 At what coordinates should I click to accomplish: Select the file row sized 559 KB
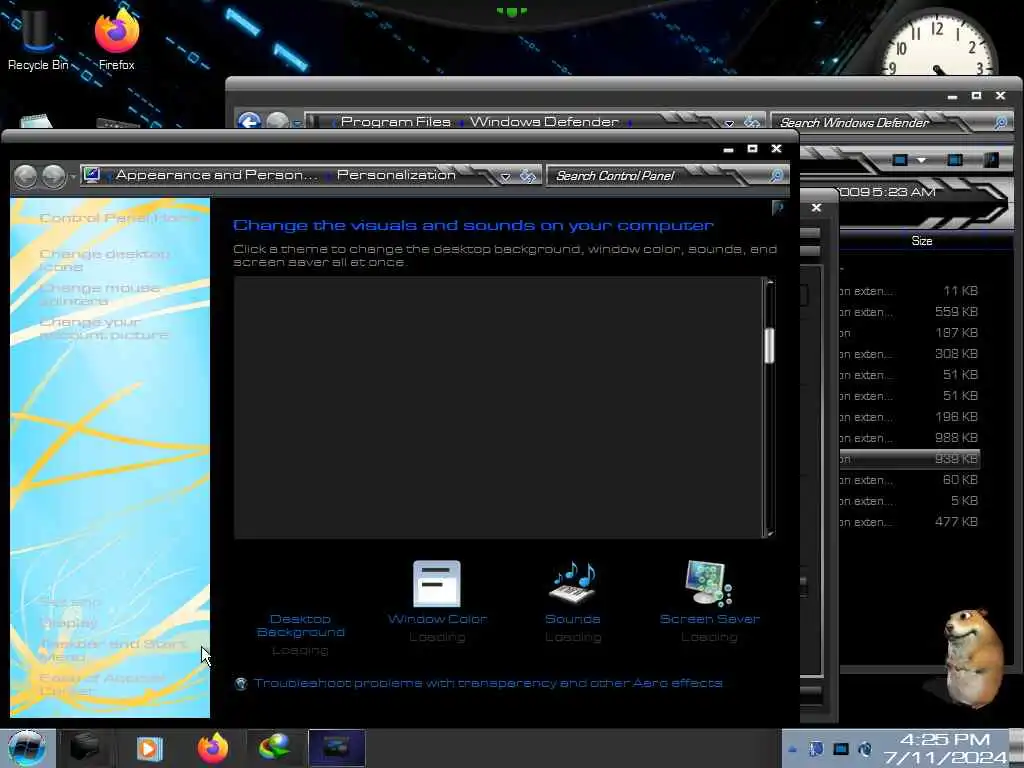909,312
